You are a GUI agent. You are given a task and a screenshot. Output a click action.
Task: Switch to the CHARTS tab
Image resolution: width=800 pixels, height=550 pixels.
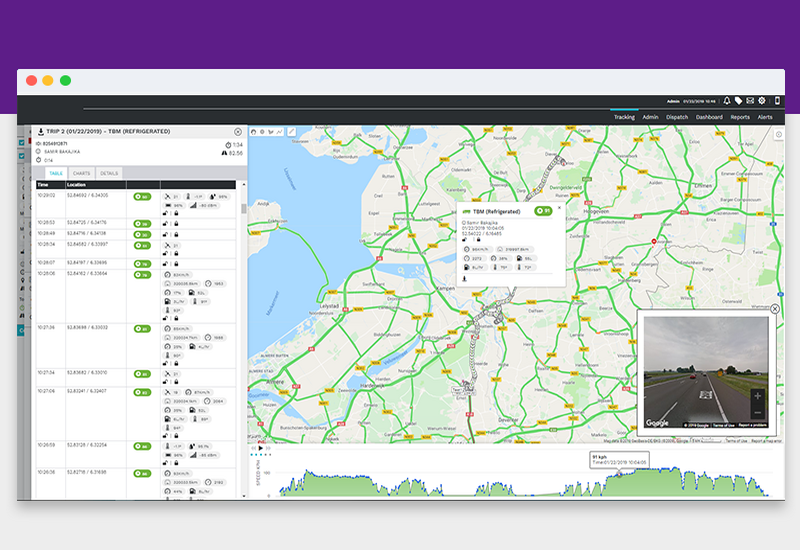coord(81,173)
